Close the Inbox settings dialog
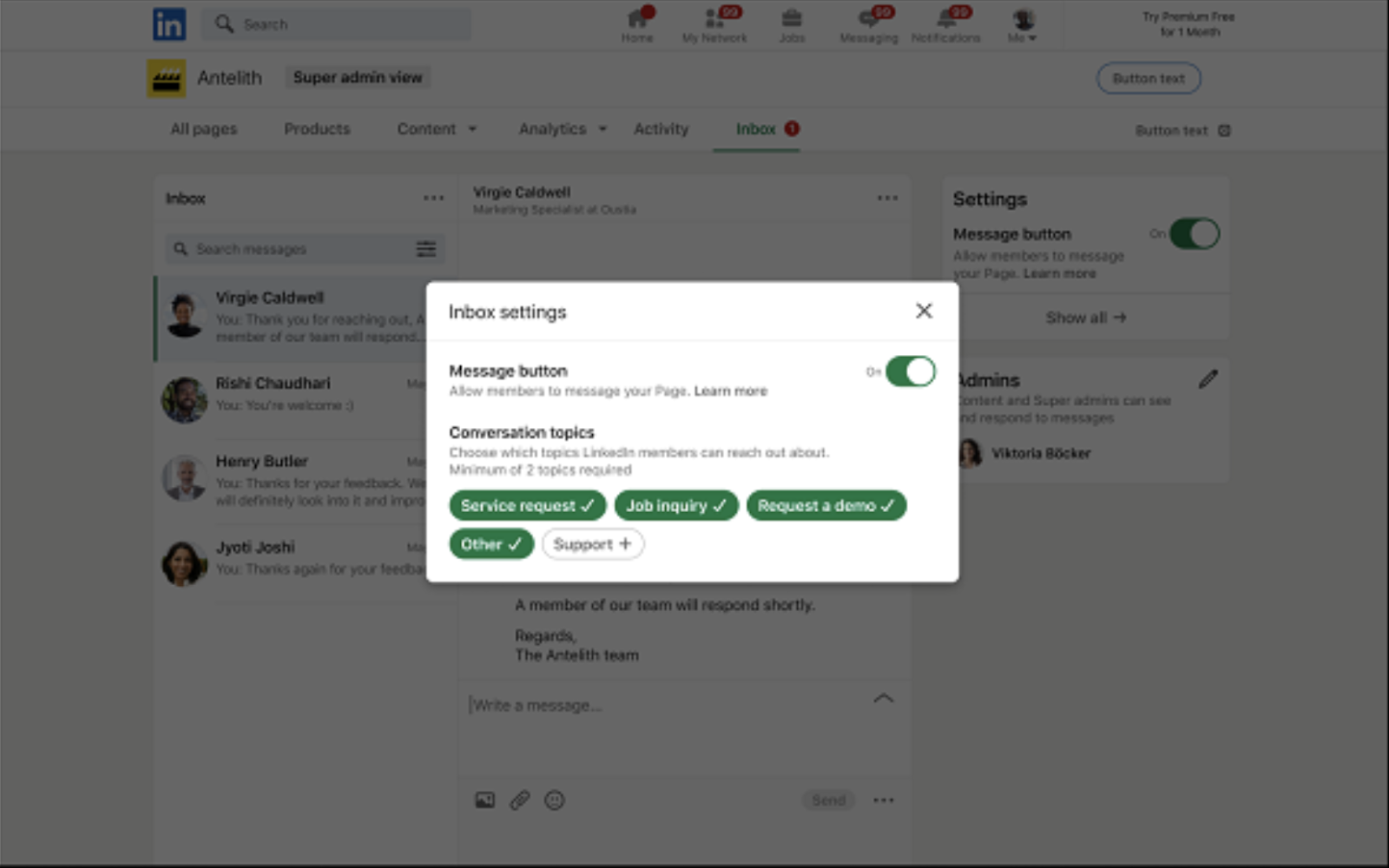 tap(924, 311)
